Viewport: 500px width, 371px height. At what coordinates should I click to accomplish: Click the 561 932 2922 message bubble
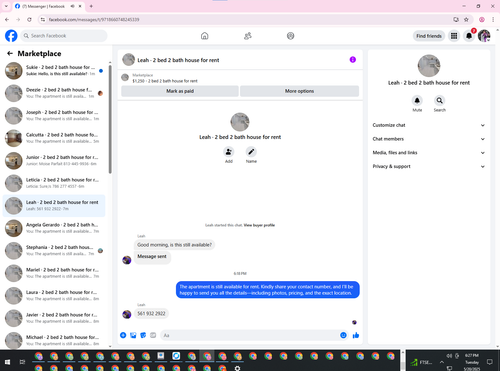coord(151,314)
